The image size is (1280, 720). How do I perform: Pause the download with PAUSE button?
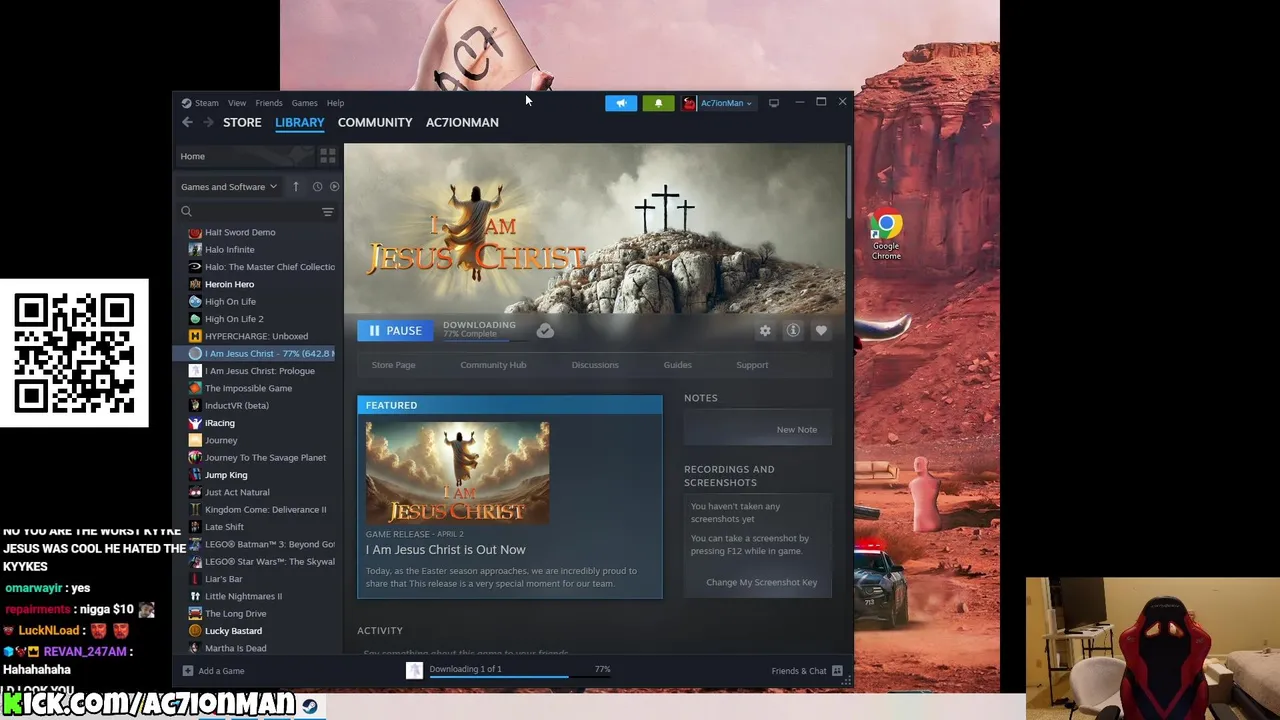tap(395, 331)
